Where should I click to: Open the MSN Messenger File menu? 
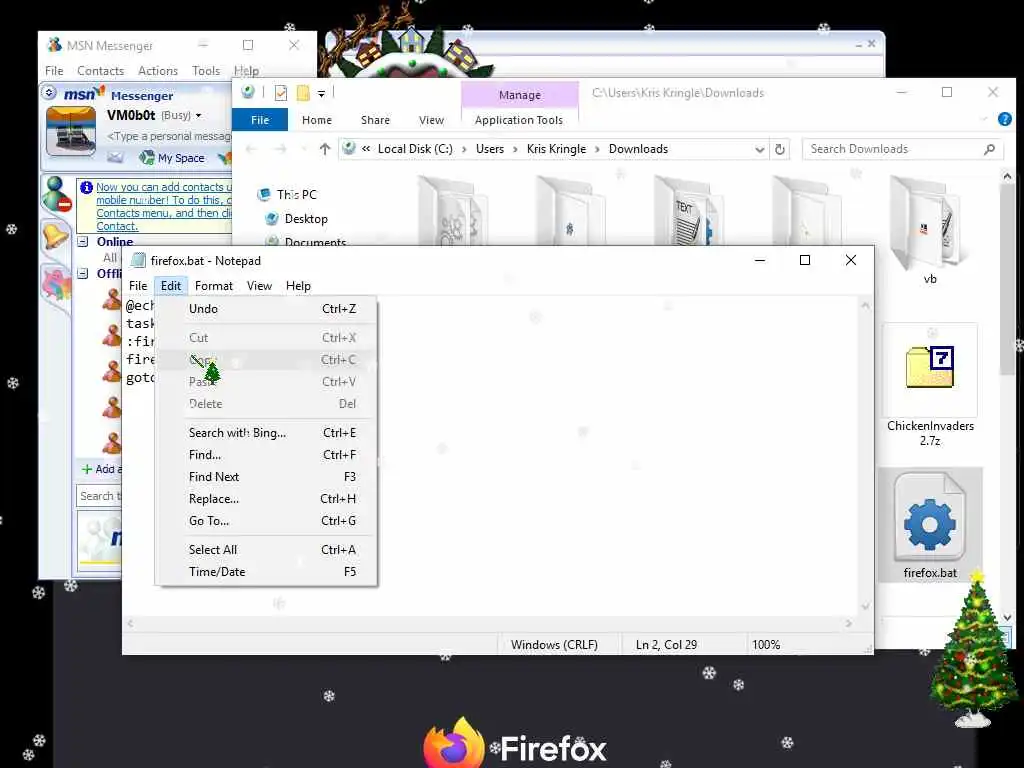[54, 71]
